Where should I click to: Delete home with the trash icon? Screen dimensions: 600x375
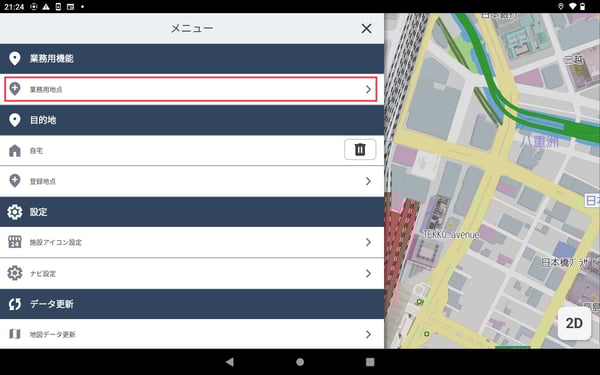coord(360,150)
